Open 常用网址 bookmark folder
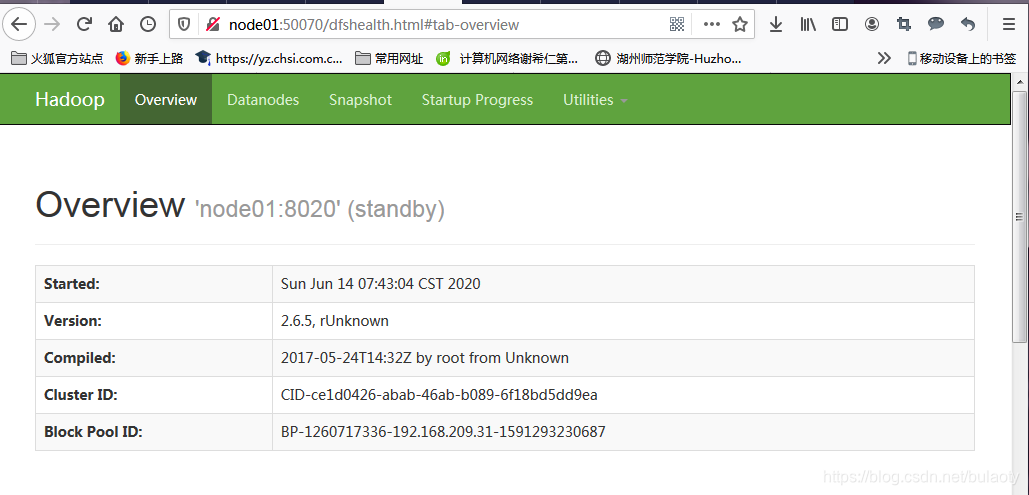This screenshot has height=495, width=1029. coord(389,58)
